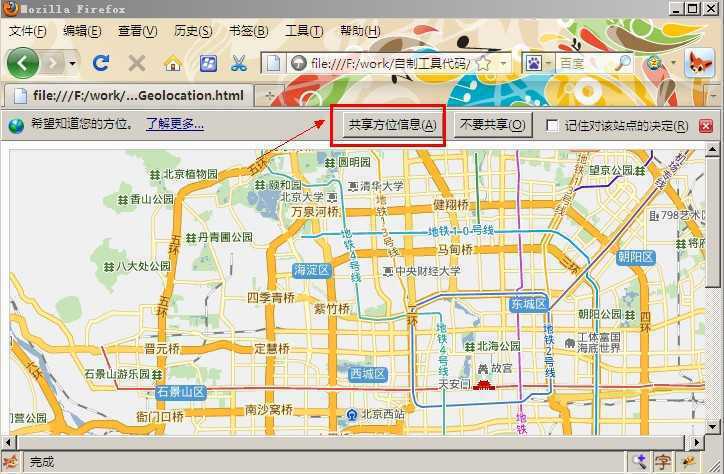Go to the Home page
Image resolution: width=724 pixels, height=474 pixels.
click(x=172, y=63)
